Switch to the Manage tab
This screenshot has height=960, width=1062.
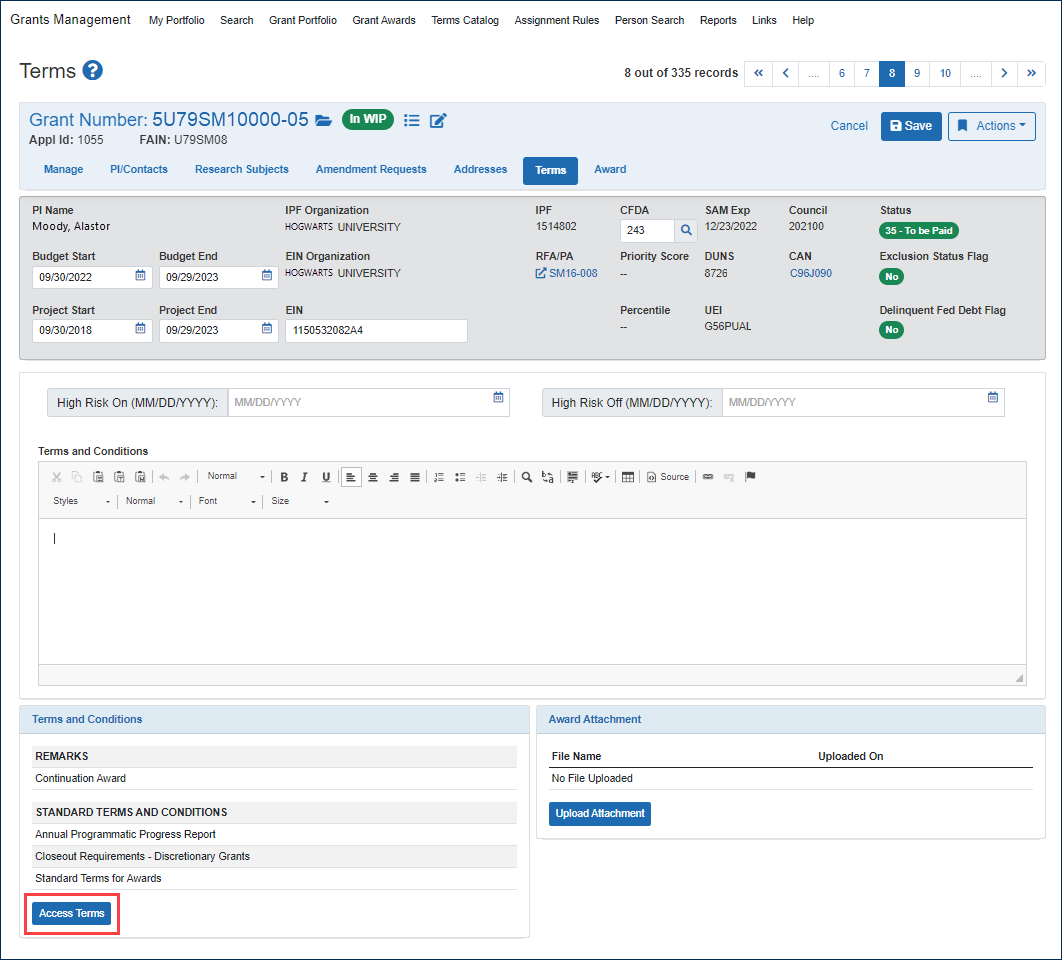(x=64, y=169)
